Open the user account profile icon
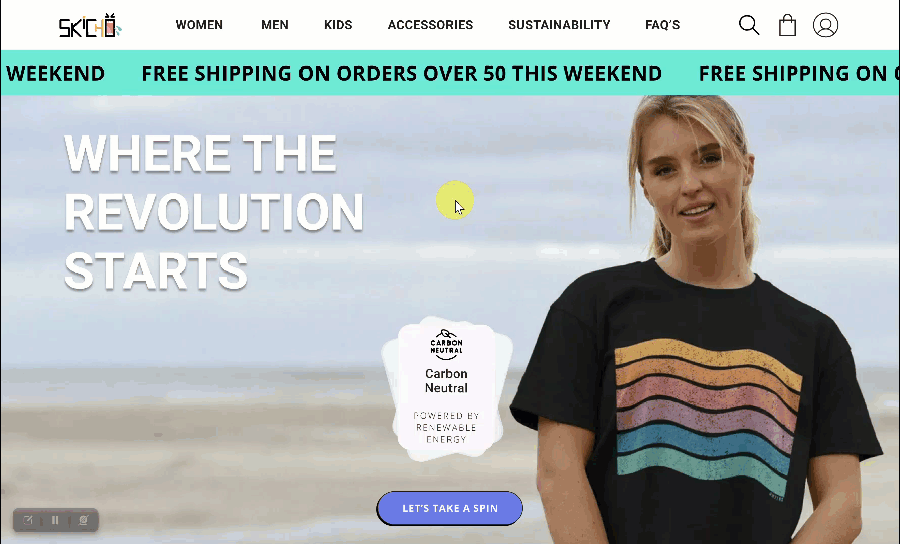This screenshot has width=900, height=544. (x=825, y=25)
